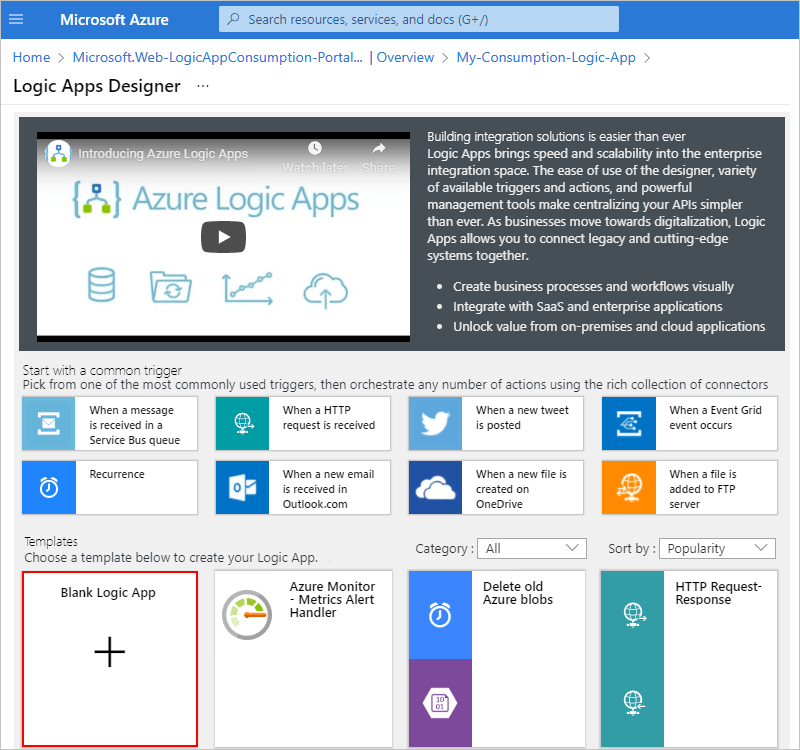Select the Service Bus queue trigger icon

pos(48,423)
